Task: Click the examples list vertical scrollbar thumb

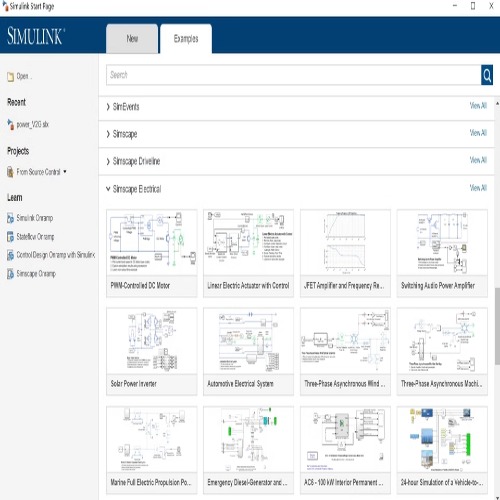Action: click(497, 327)
